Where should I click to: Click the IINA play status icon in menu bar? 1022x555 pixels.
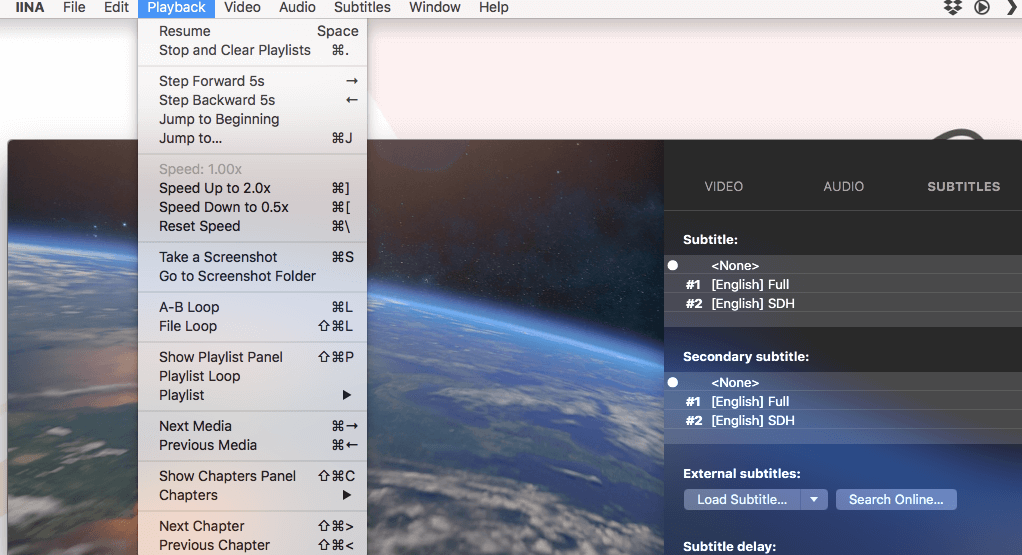982,7
